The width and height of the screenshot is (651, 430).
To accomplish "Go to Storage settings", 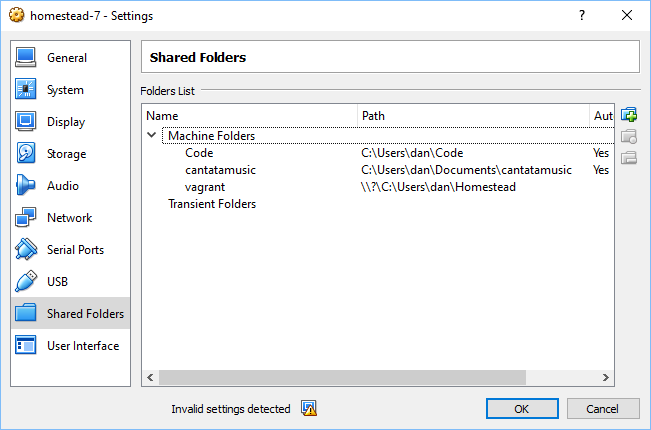I will (66, 154).
